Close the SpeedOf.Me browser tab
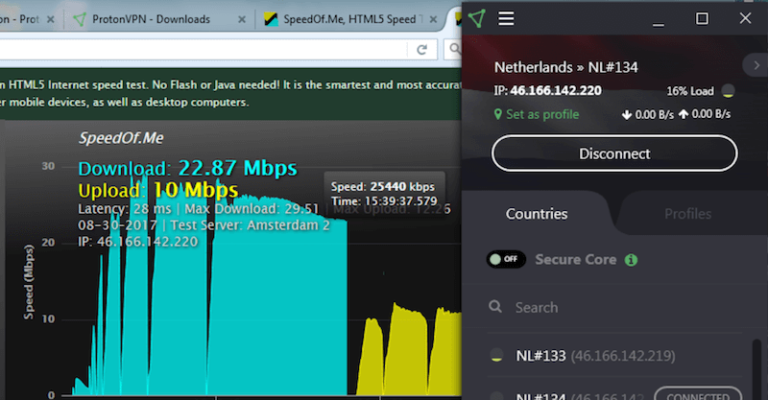 (x=437, y=19)
